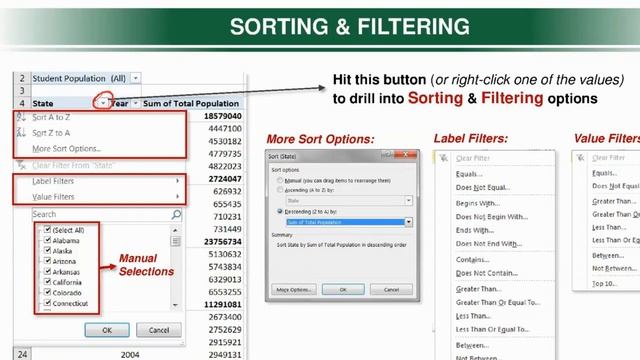Click the Sort A to Z icon

[x=21, y=117]
